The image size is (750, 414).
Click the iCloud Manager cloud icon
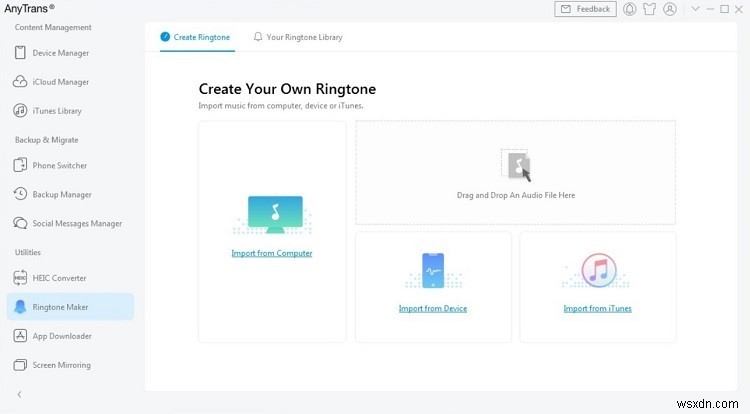(20, 82)
